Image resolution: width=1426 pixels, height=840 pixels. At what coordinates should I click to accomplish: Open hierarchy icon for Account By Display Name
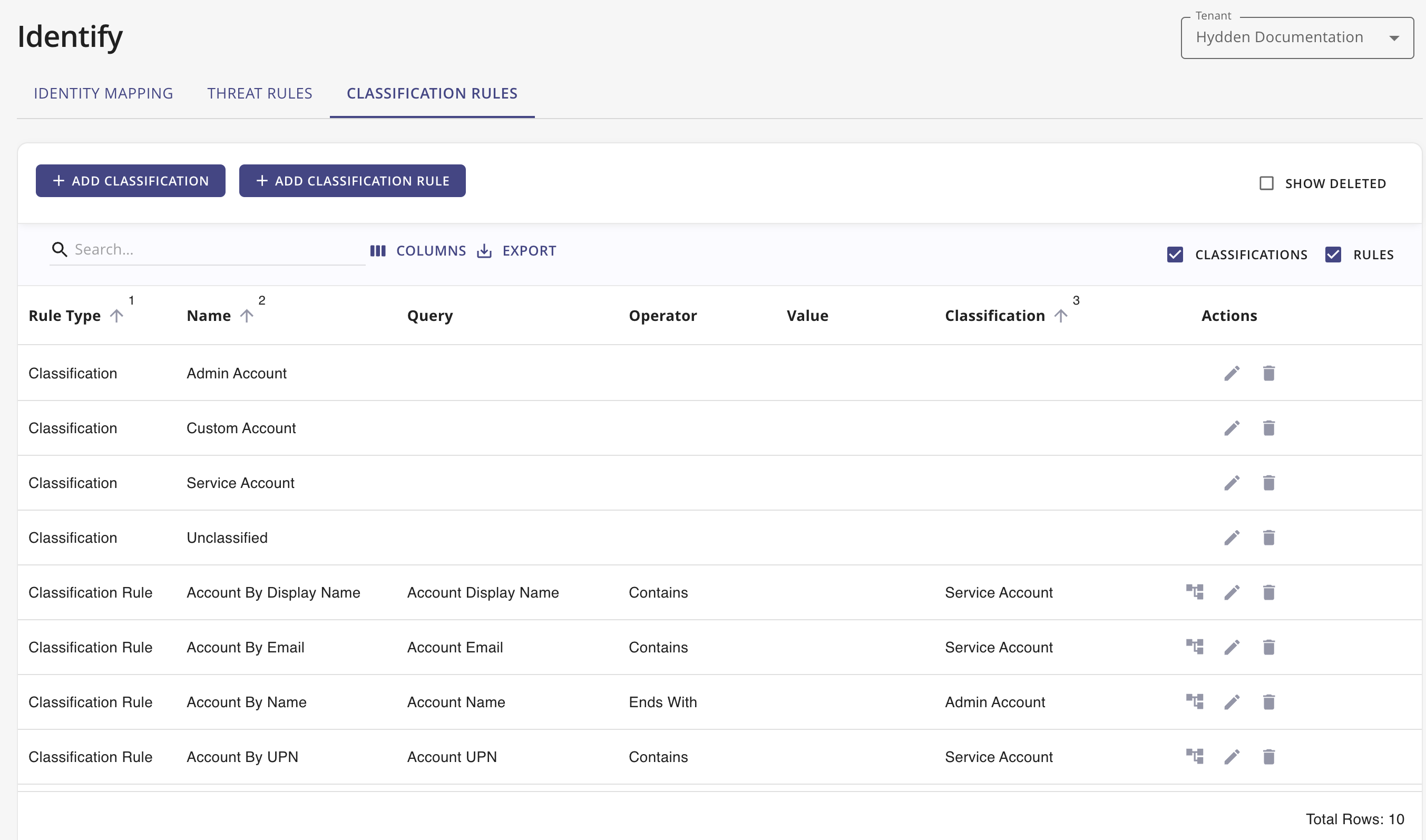1195,592
